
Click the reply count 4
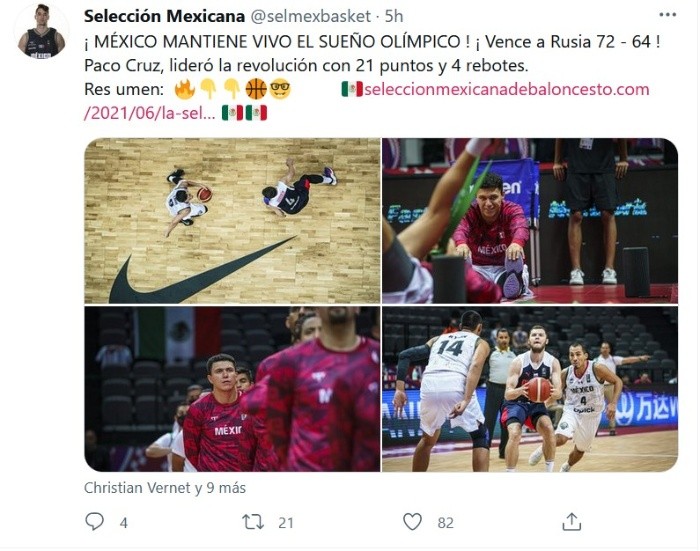[124, 523]
